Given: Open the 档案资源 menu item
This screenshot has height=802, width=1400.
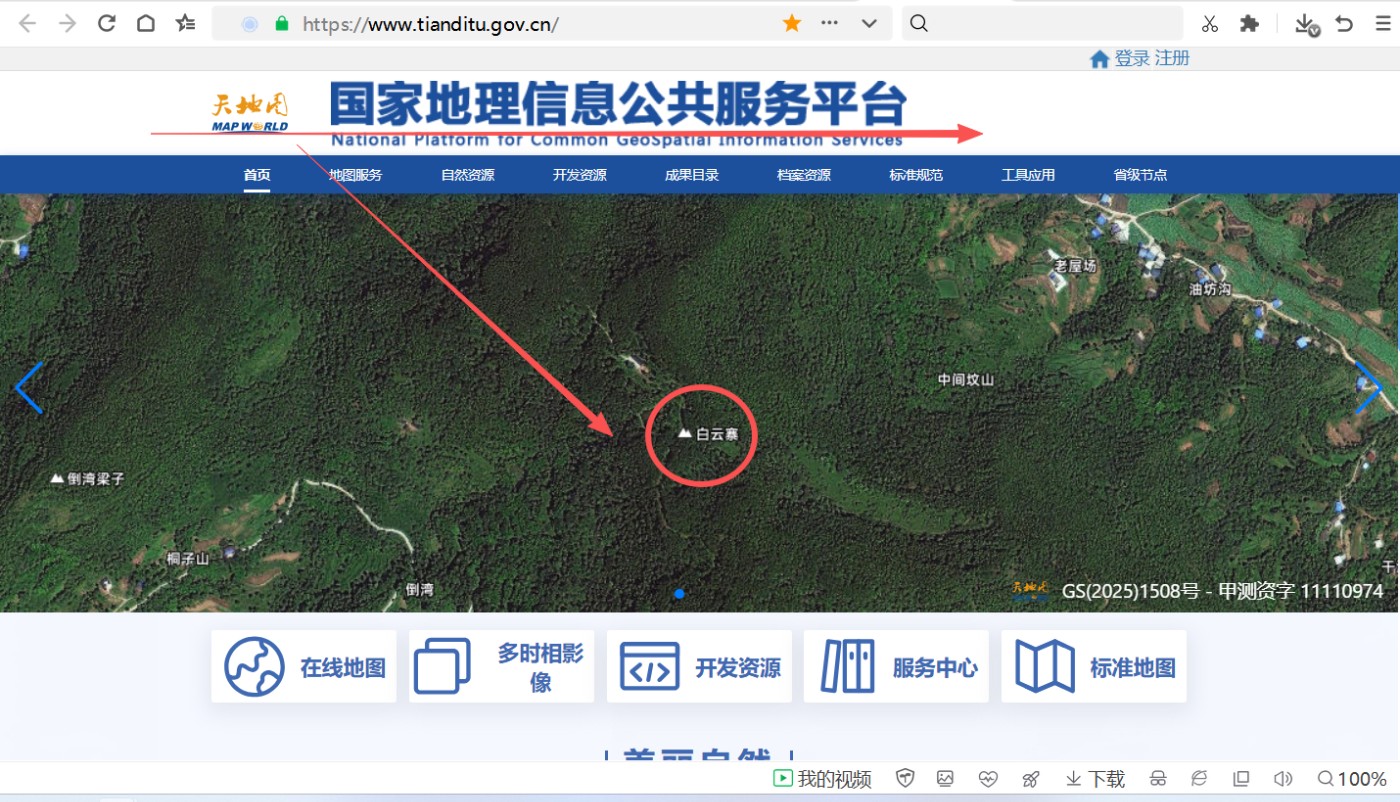Looking at the screenshot, I should tap(804, 175).
